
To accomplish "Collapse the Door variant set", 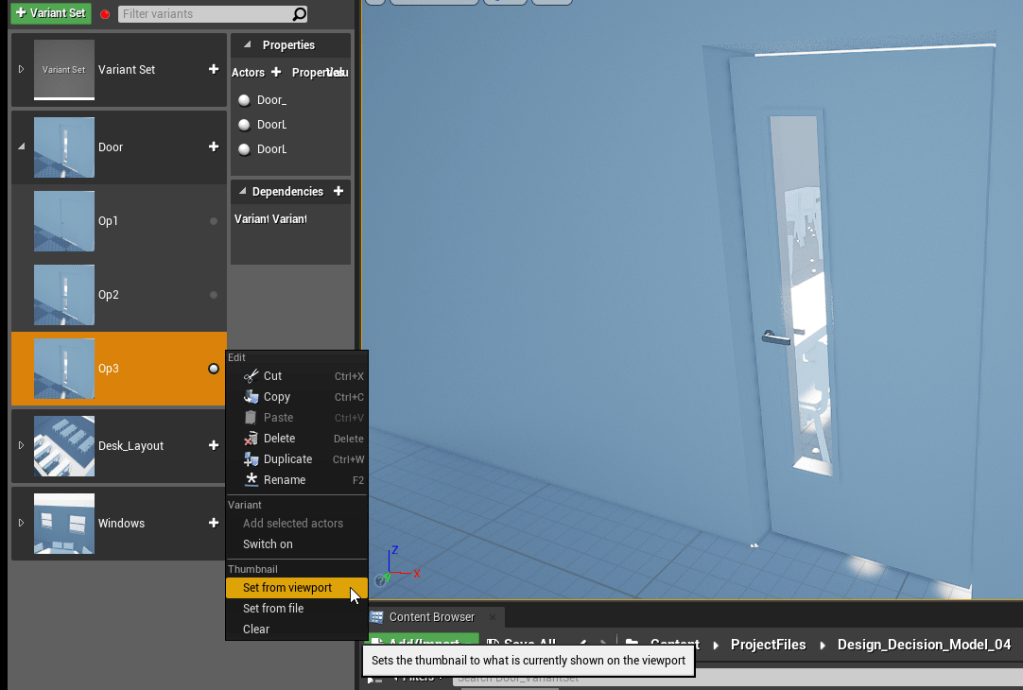I will pos(21,147).
